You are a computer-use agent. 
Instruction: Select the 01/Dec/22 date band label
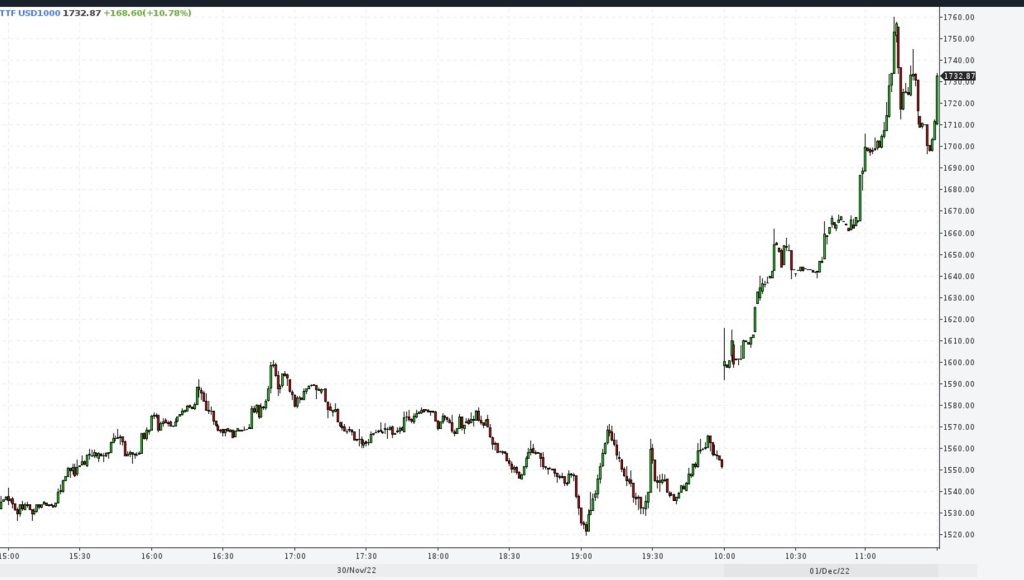[829, 572]
